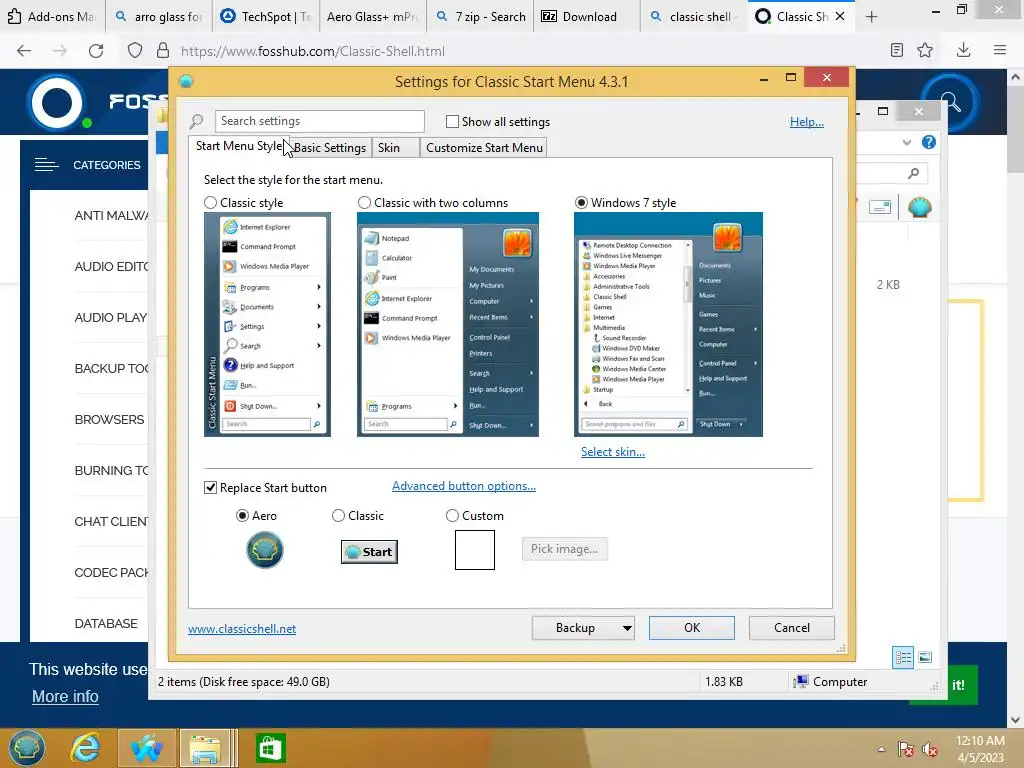Open File Explorer from the taskbar
This screenshot has width=1024, height=768.
pyautogui.click(x=204, y=748)
